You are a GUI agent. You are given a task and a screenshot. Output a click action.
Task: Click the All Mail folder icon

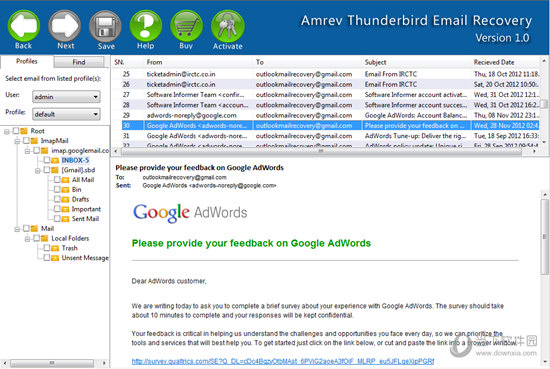point(65,180)
